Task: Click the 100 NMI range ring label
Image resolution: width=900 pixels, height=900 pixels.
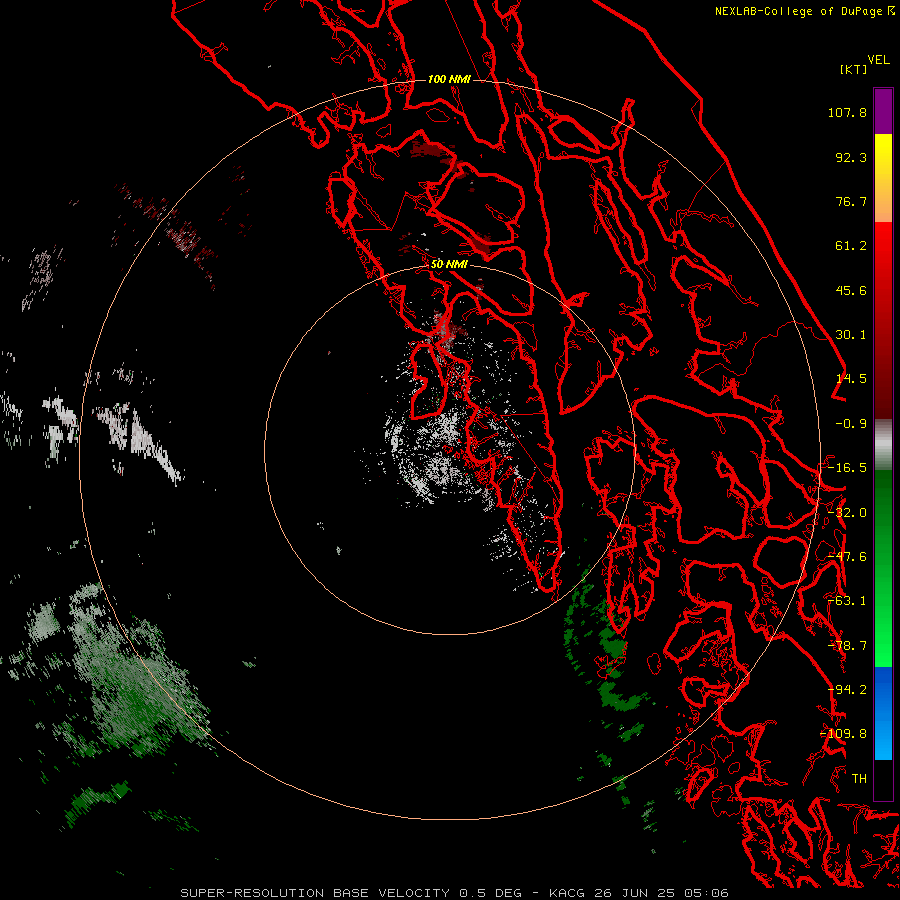Action: point(449,79)
